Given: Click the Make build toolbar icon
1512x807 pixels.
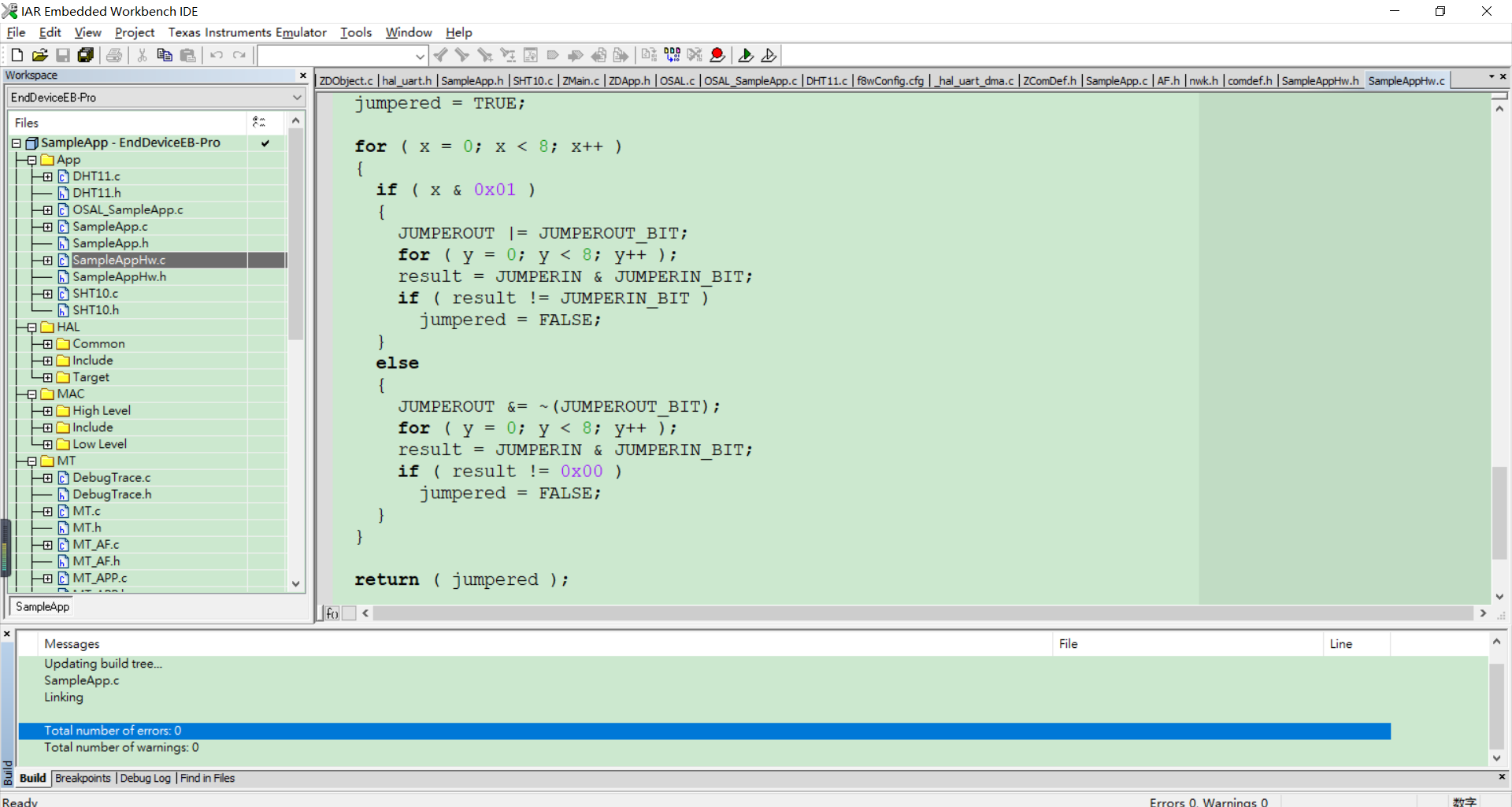Looking at the screenshot, I should [672, 55].
